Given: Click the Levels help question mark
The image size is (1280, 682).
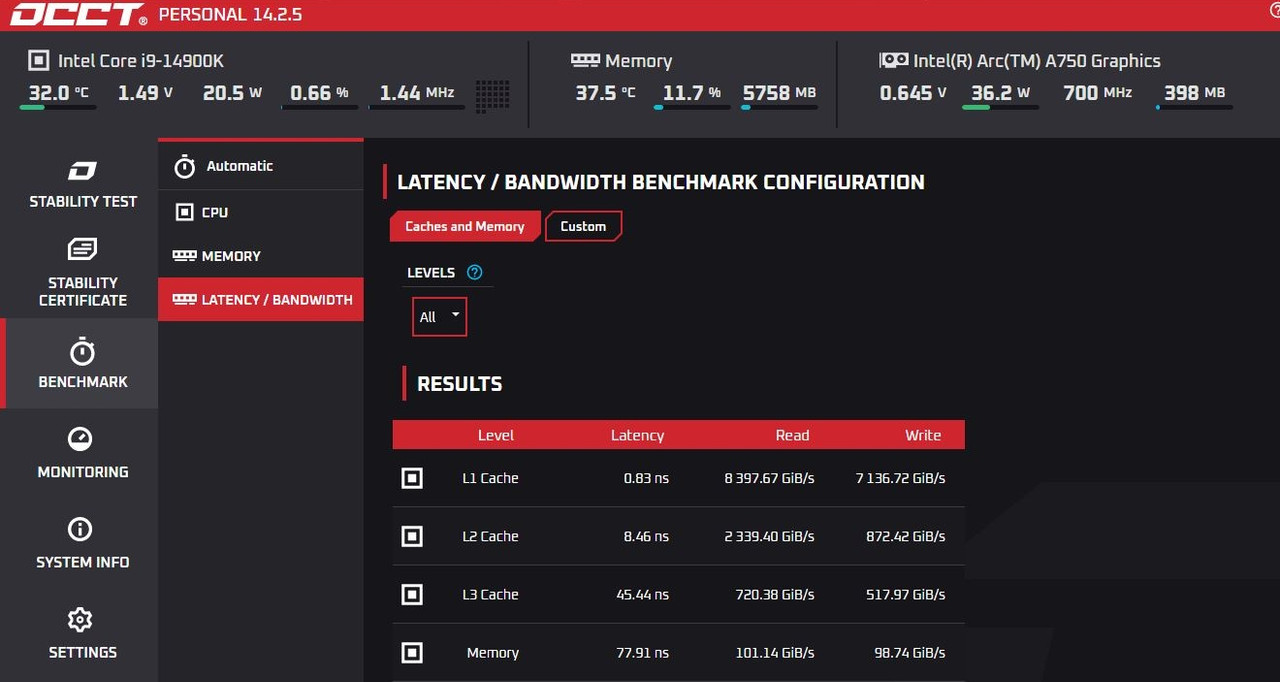Looking at the screenshot, I should (475, 272).
